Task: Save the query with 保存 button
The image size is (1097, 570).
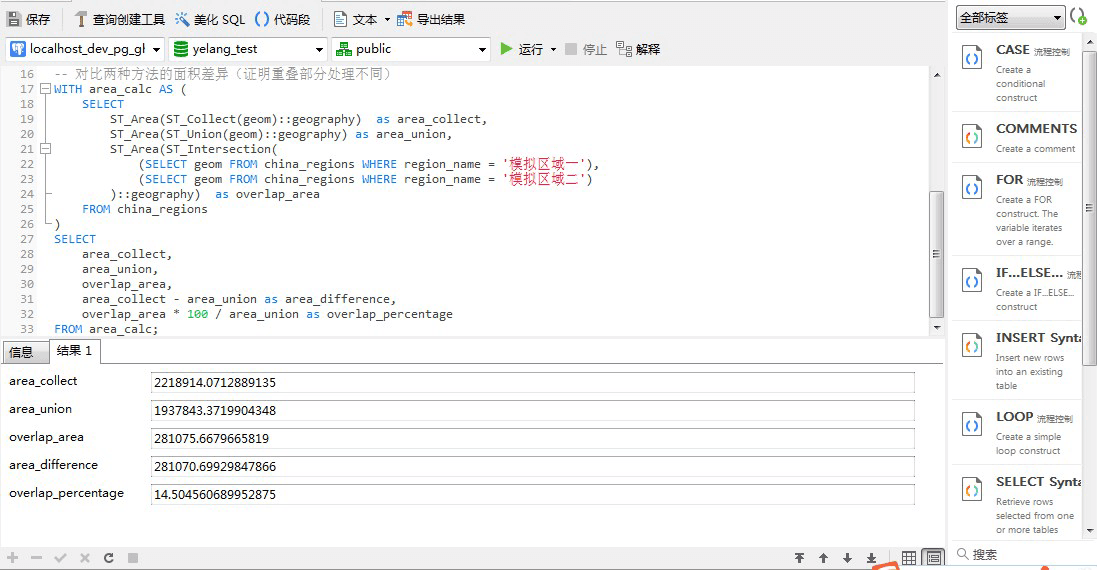Action: 29,20
